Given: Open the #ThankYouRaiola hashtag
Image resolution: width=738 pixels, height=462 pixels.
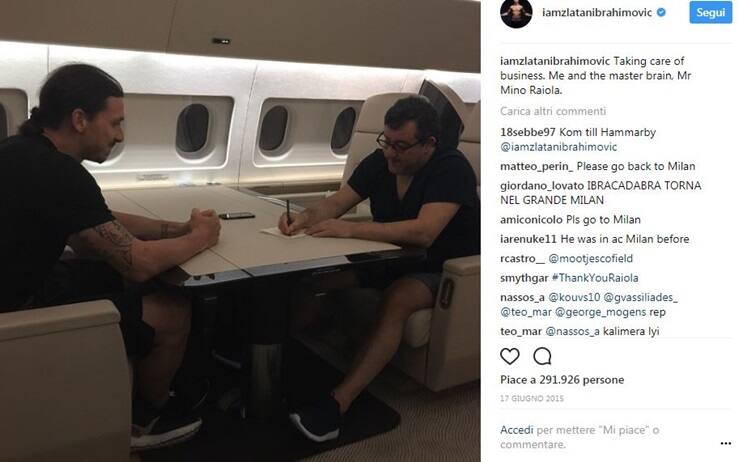Looking at the screenshot, I should coord(595,278).
